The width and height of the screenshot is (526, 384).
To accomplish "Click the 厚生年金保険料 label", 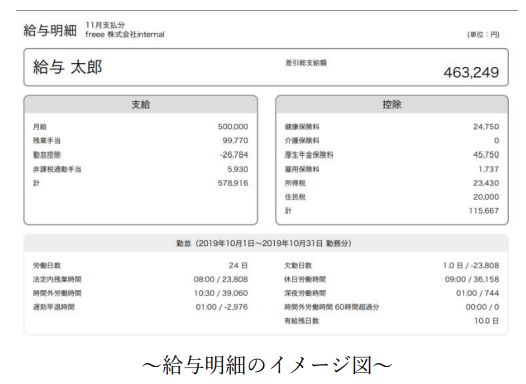I will pos(309,155).
